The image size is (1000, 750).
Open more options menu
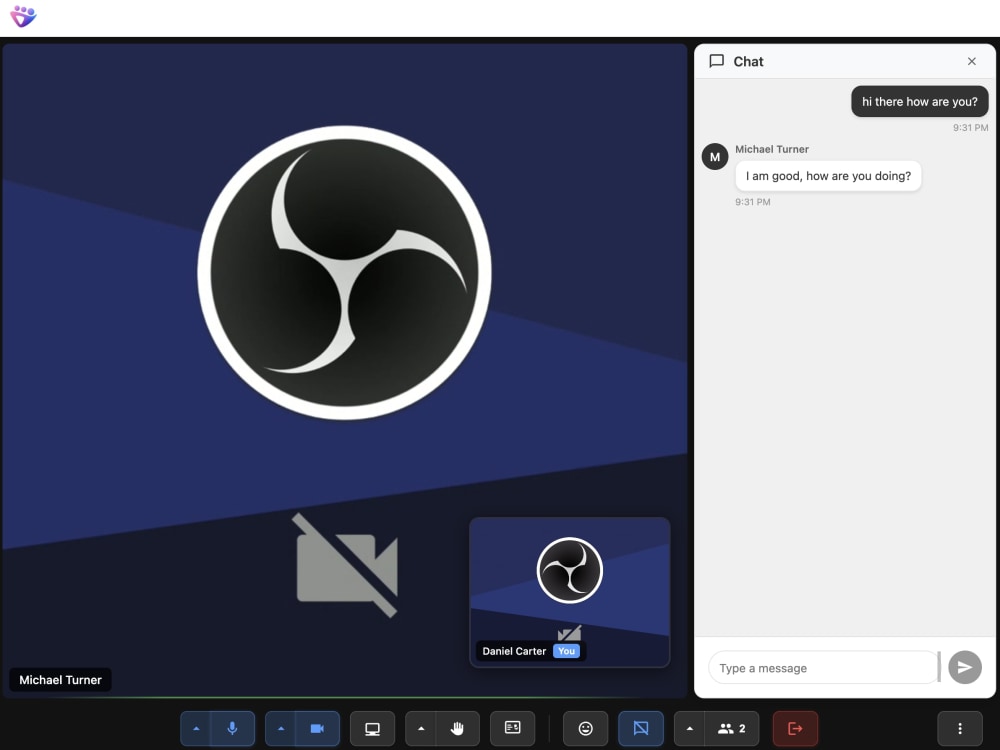(x=960, y=728)
